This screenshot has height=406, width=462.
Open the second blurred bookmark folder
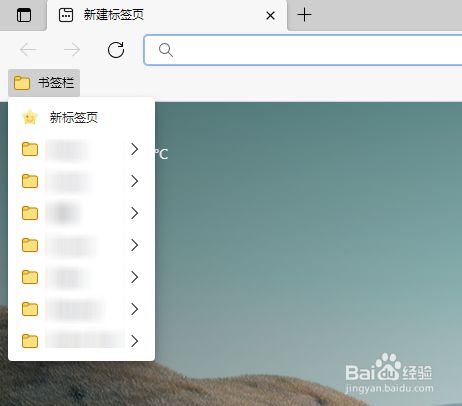(x=81, y=181)
